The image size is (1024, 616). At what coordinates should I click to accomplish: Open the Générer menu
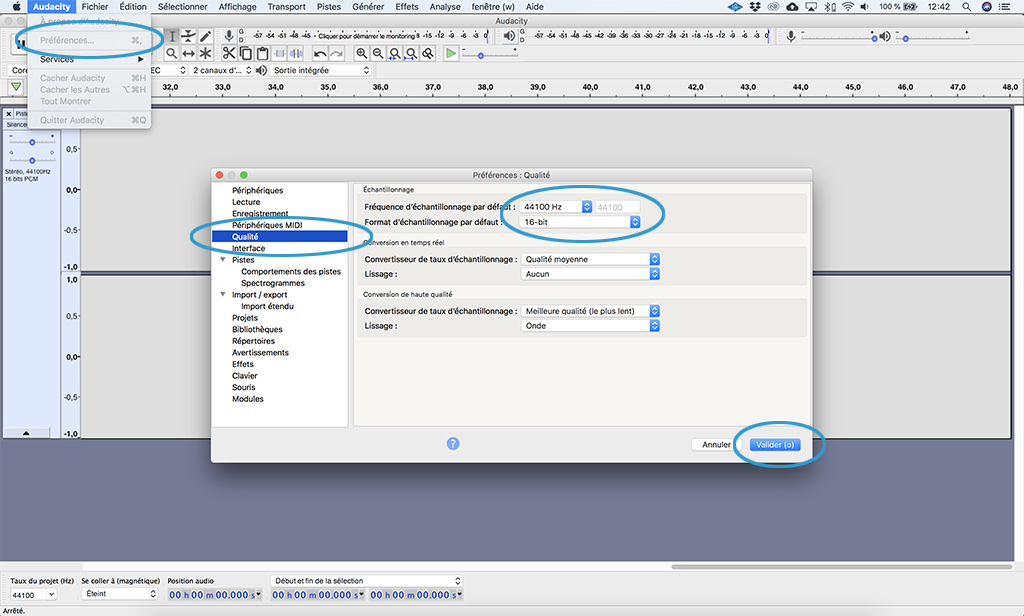point(368,7)
